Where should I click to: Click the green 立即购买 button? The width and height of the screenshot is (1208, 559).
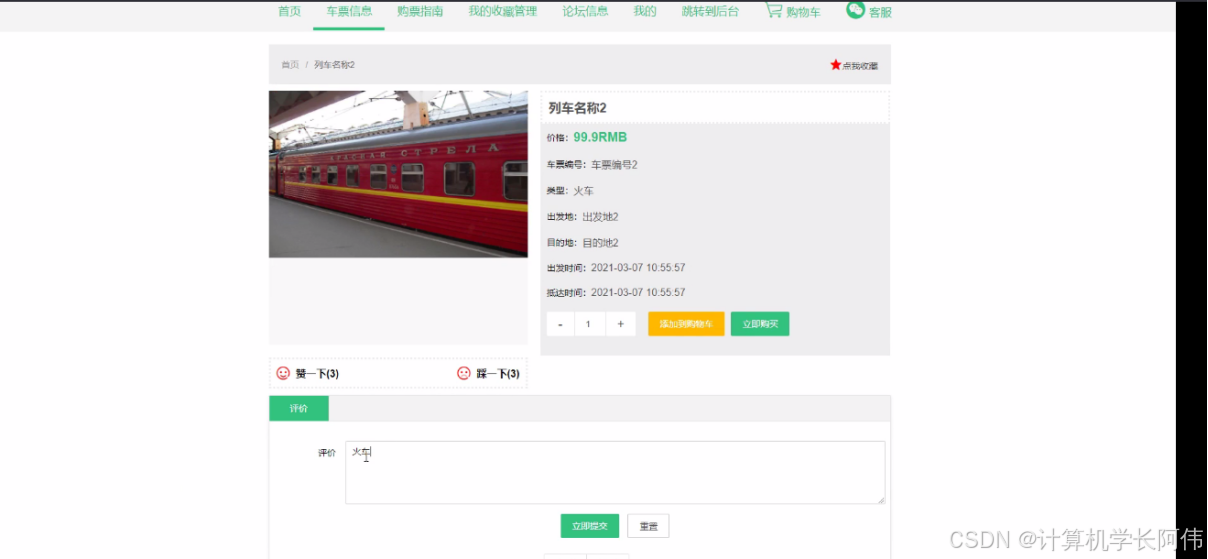pyautogui.click(x=760, y=324)
